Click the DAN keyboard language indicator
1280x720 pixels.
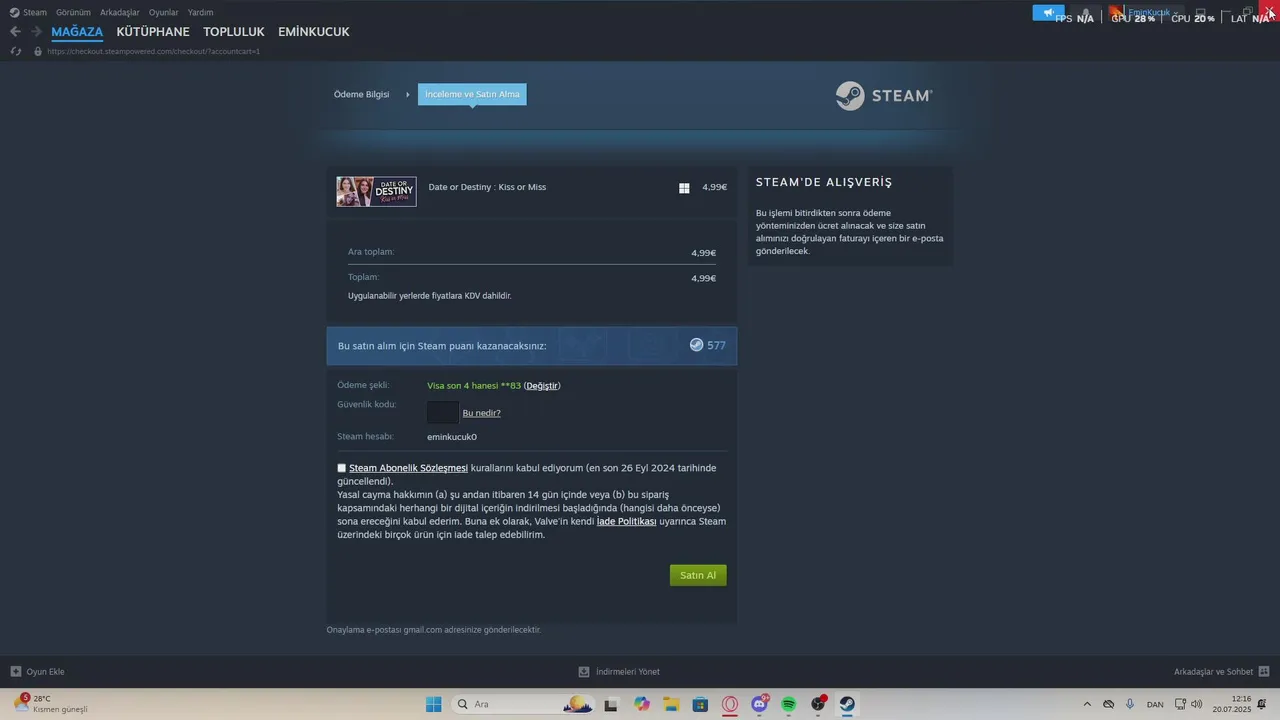pos(1155,705)
